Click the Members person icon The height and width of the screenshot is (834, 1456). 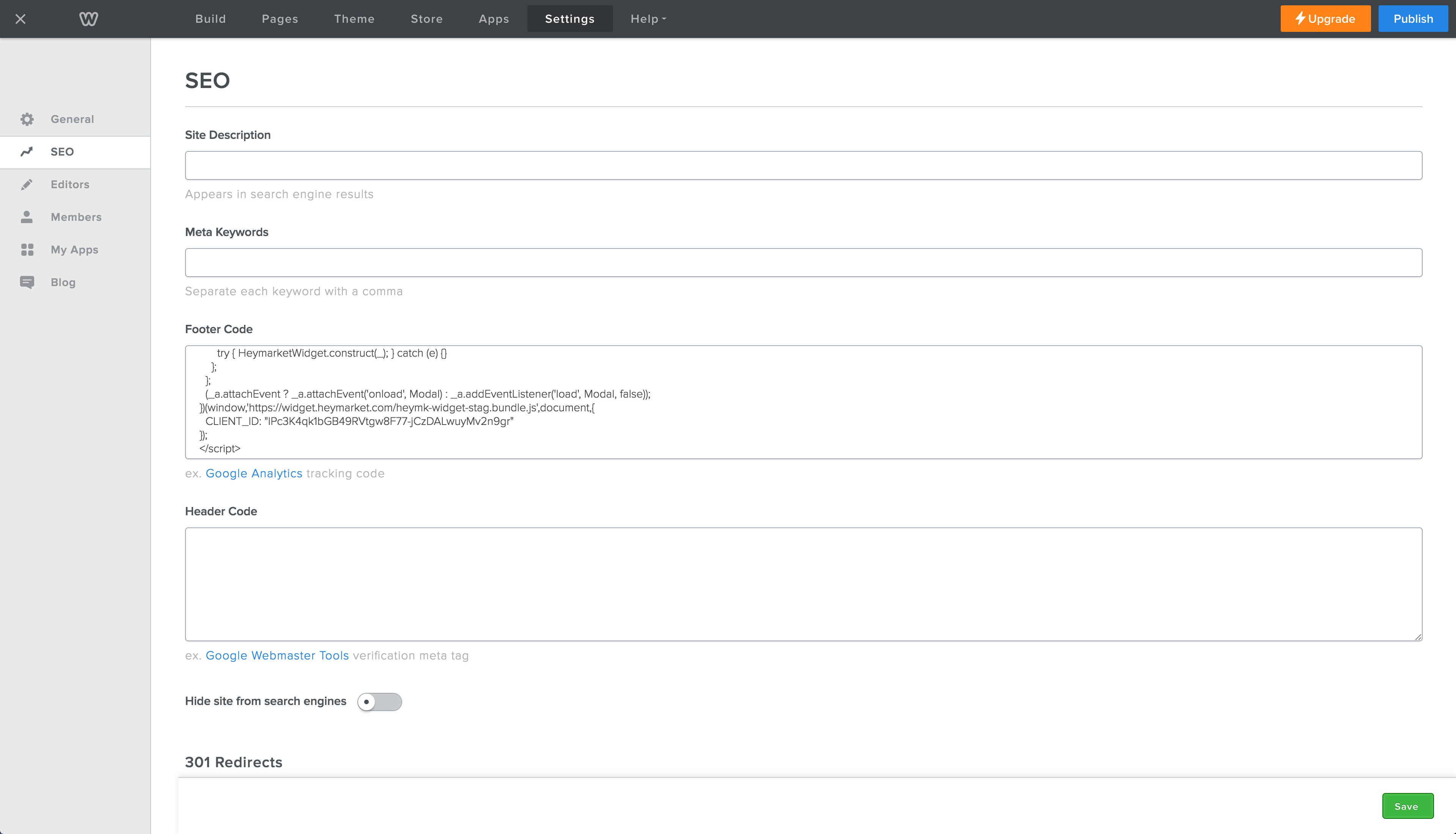27,217
